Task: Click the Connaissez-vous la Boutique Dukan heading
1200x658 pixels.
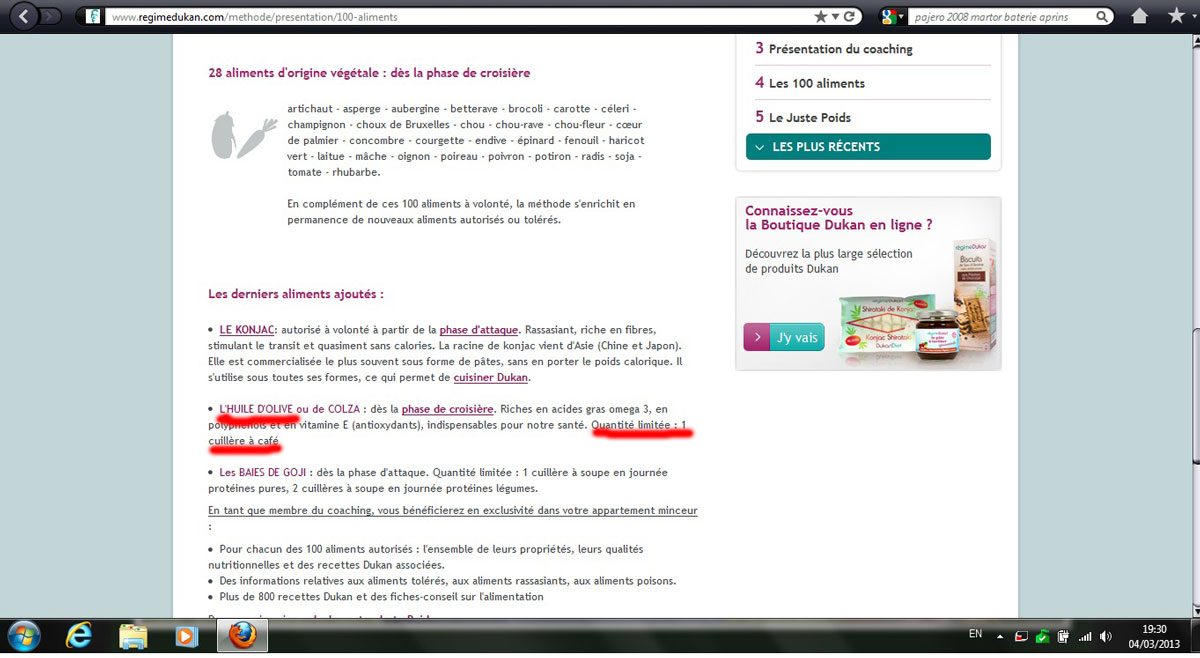Action: click(839, 218)
